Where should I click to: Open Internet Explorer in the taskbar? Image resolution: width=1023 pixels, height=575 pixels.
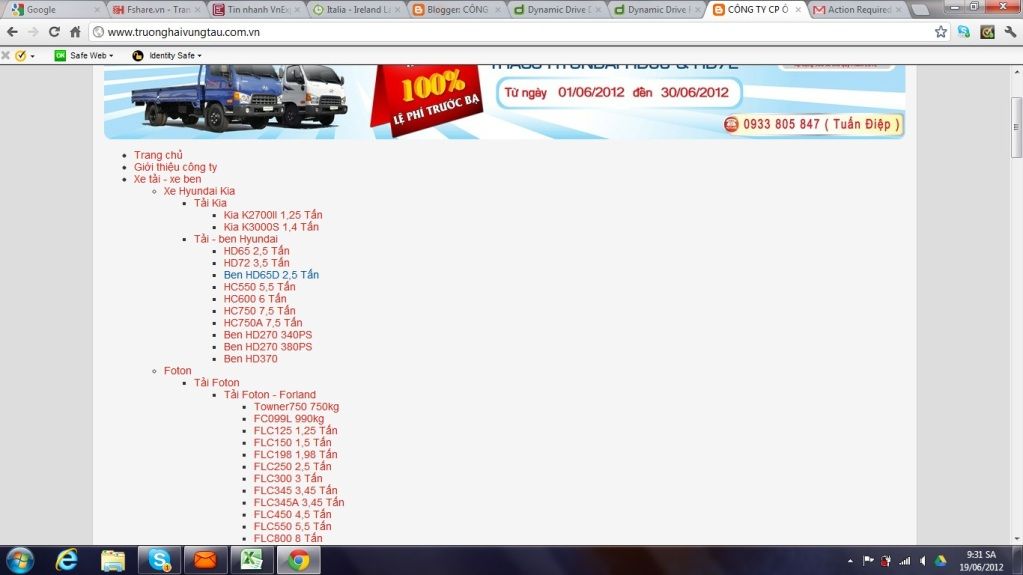click(x=67, y=560)
